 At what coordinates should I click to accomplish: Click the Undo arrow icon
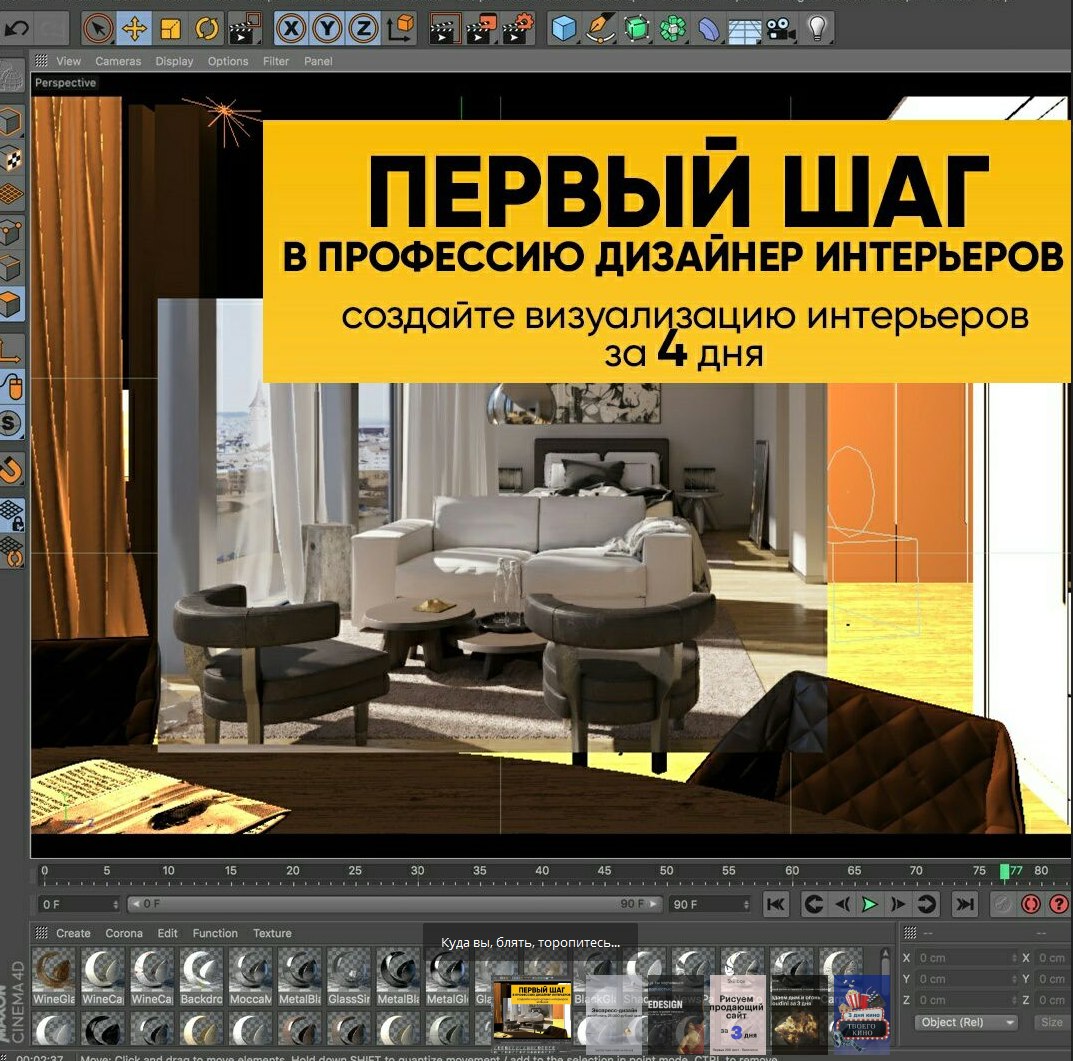coord(16,29)
